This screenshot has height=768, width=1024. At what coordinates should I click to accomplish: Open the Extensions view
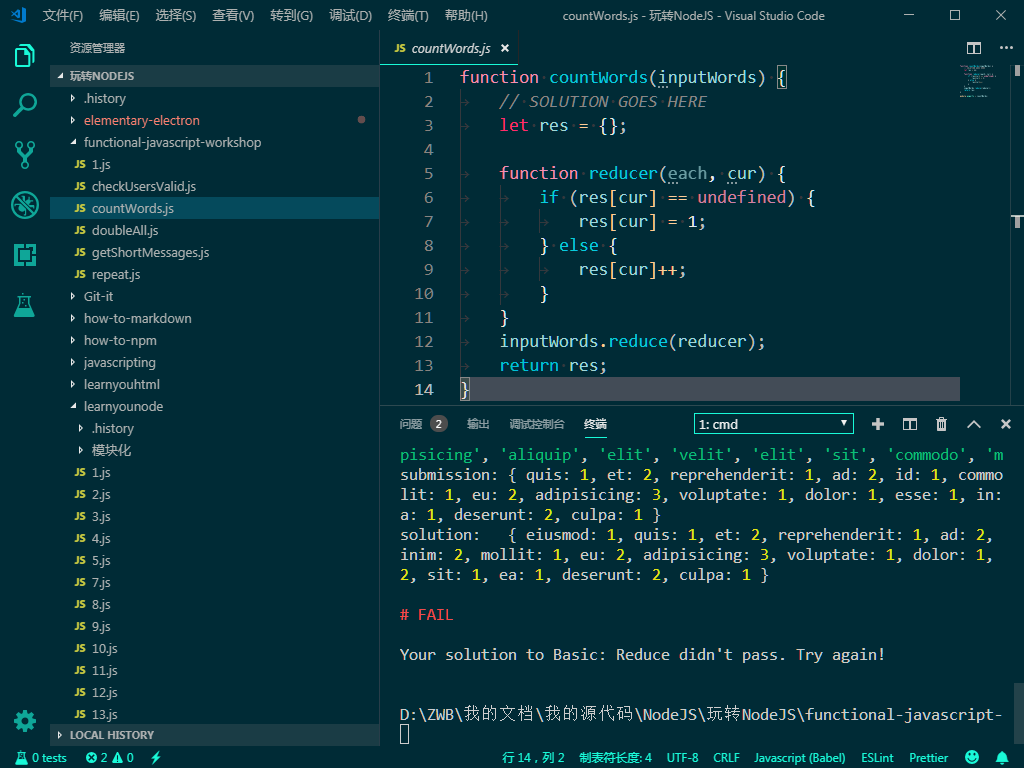click(24, 255)
